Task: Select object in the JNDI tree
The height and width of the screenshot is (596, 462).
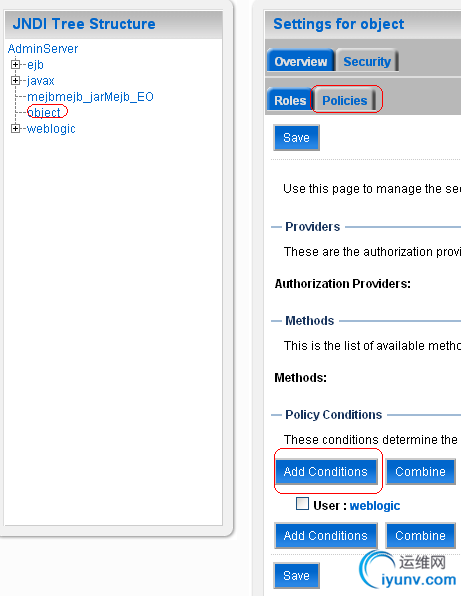Action: (x=44, y=113)
